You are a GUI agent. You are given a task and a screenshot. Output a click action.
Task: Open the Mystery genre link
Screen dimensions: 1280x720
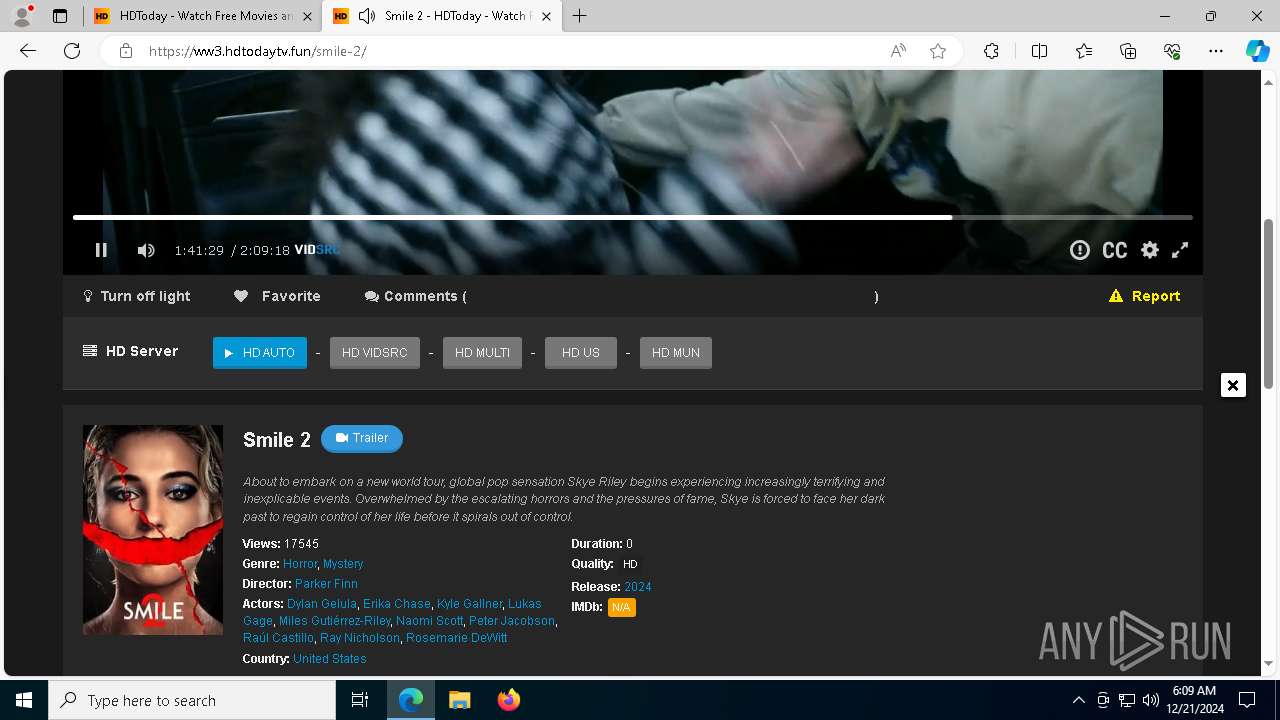[343, 564]
